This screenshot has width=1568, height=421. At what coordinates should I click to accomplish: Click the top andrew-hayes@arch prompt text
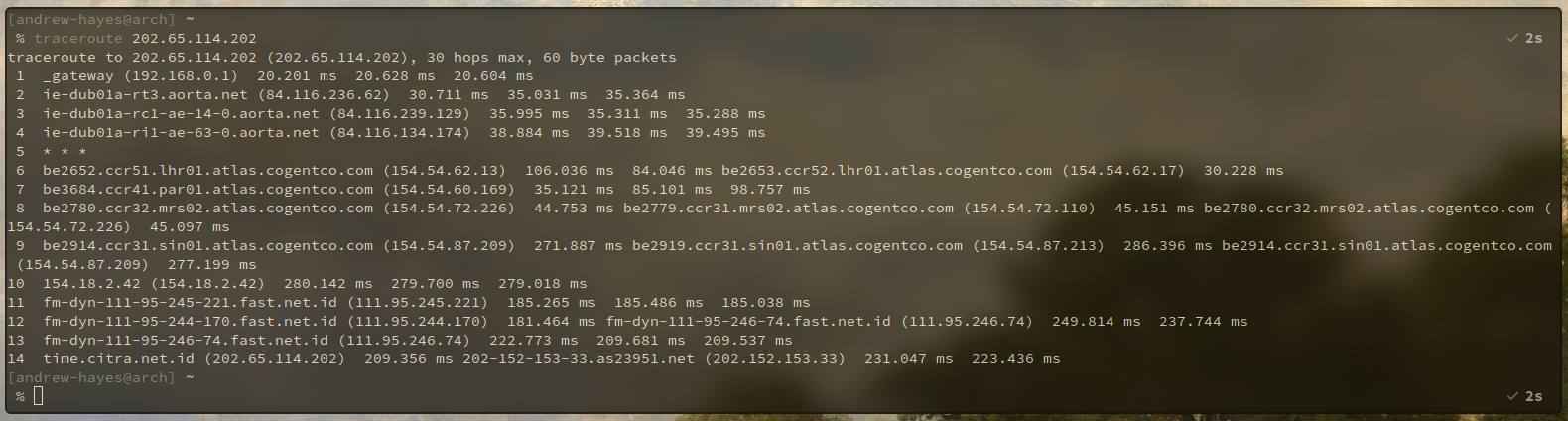(x=91, y=19)
